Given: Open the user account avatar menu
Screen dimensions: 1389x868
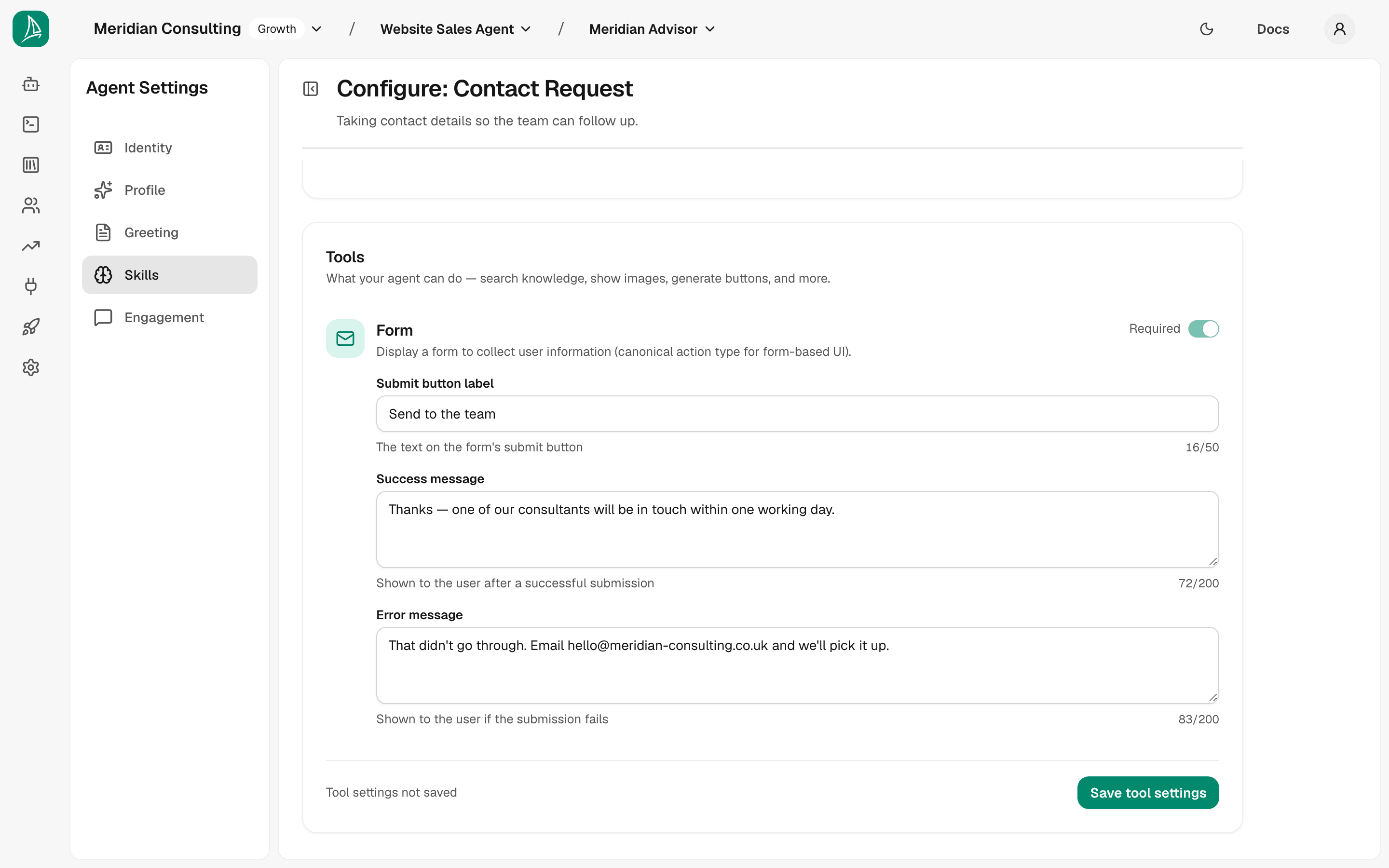Looking at the screenshot, I should click(1340, 29).
